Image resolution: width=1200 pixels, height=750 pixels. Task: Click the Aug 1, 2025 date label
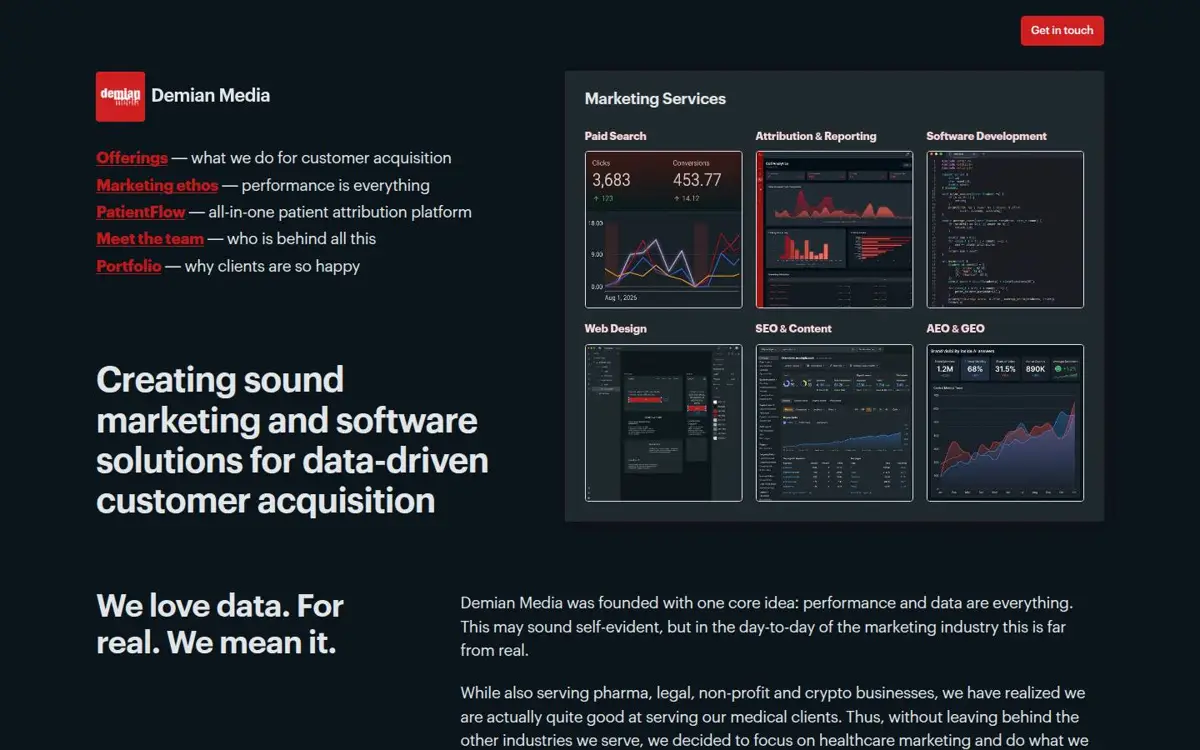pyautogui.click(x=621, y=298)
